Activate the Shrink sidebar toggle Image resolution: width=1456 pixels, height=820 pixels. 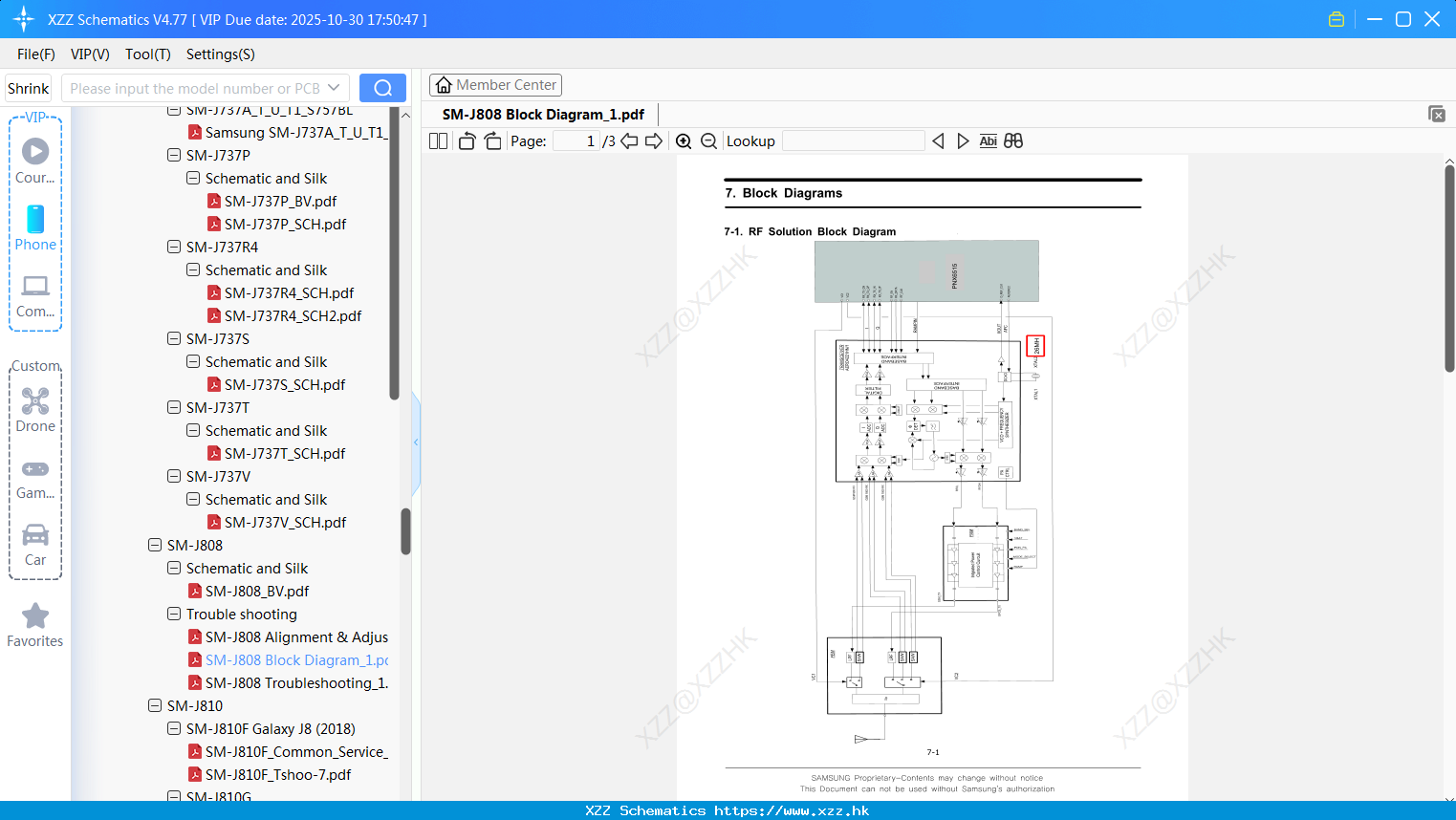point(28,87)
